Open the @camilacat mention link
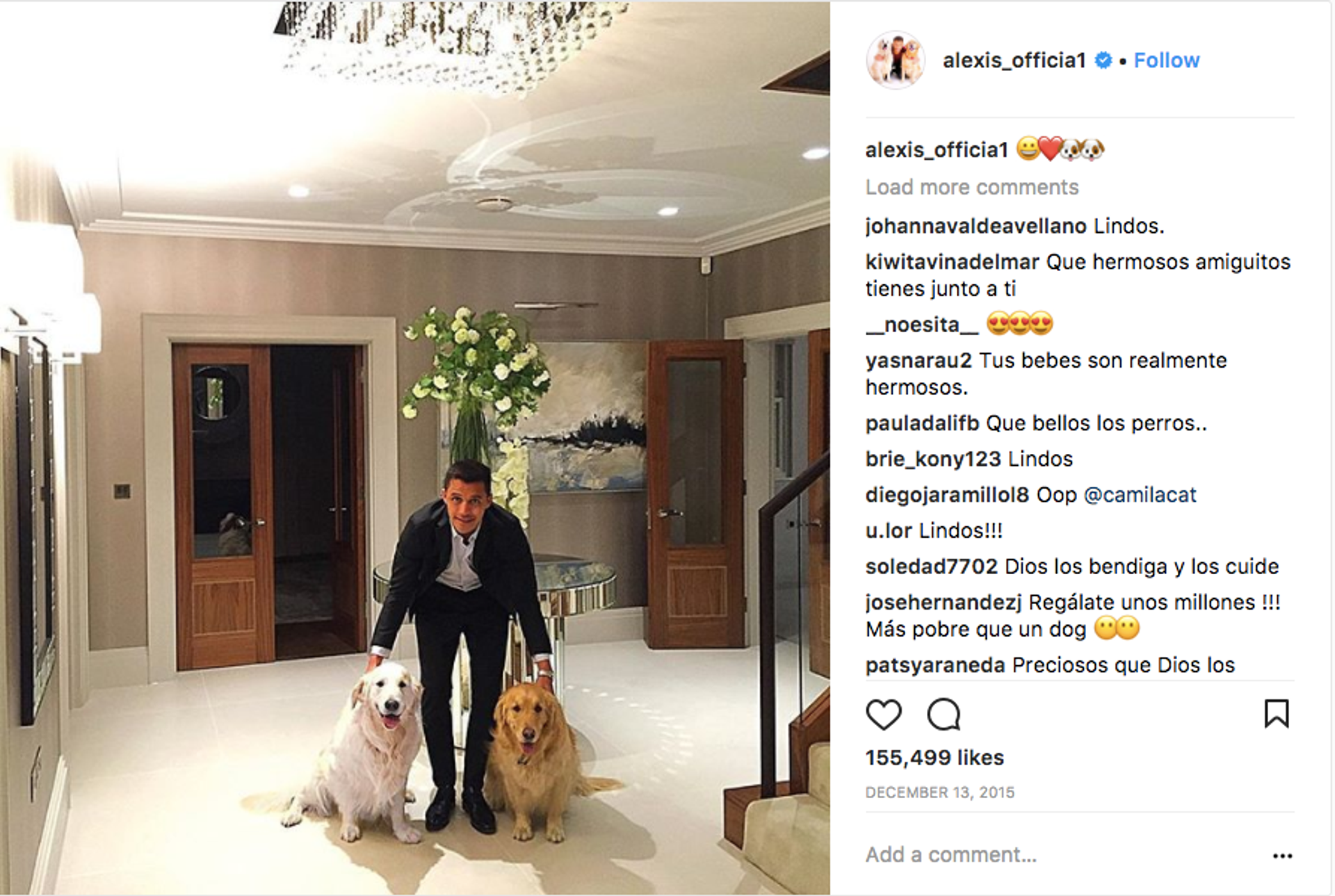 click(1140, 495)
